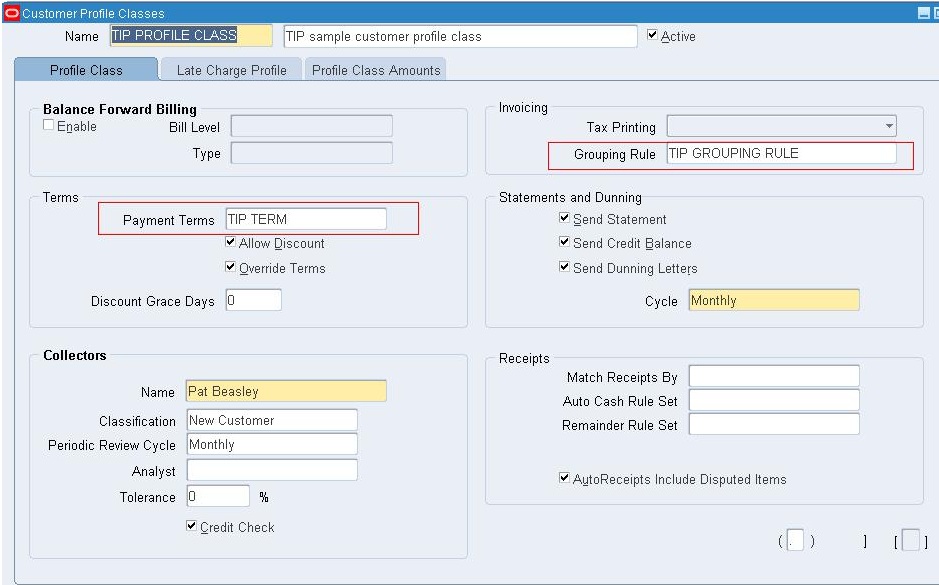The height and width of the screenshot is (585, 939).
Task: Click the Oracle application icon in title bar
Action: pos(13,13)
